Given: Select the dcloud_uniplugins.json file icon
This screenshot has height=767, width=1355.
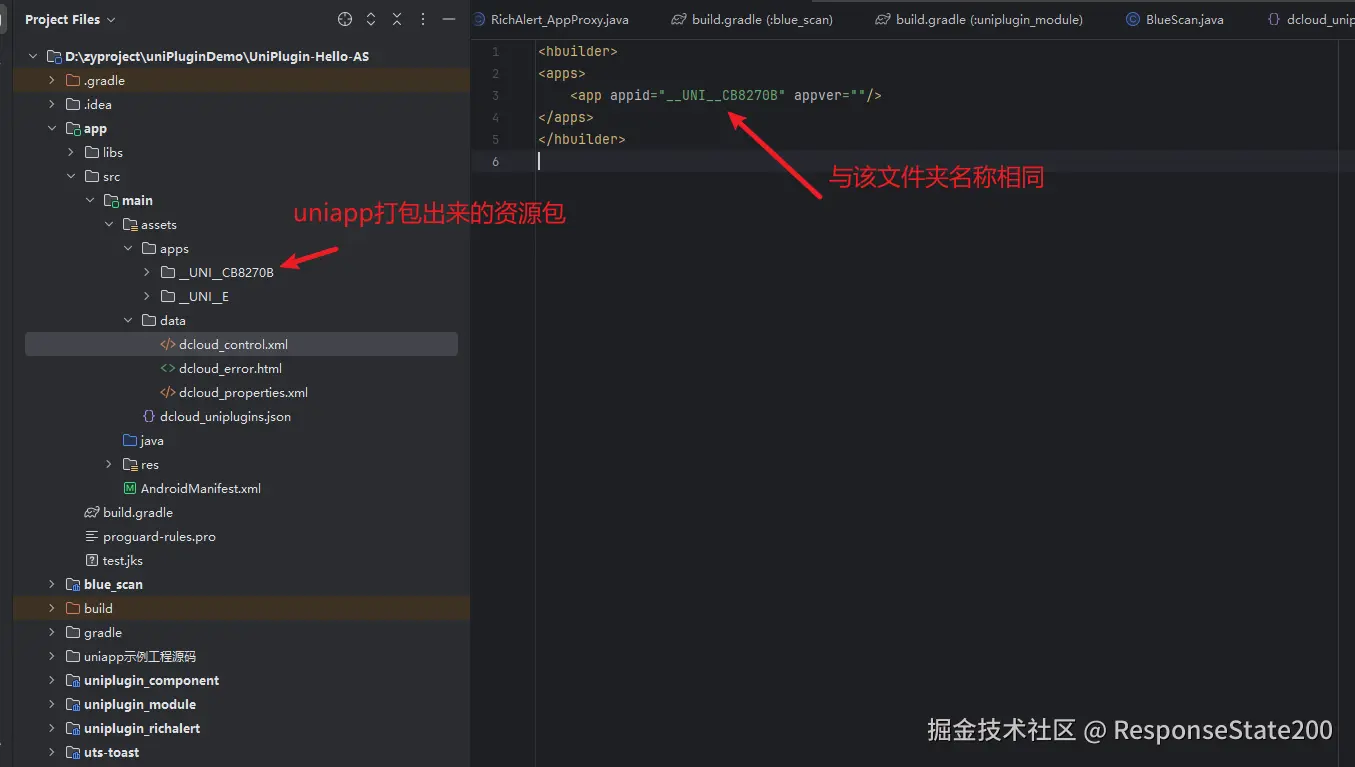Looking at the screenshot, I should click(149, 416).
